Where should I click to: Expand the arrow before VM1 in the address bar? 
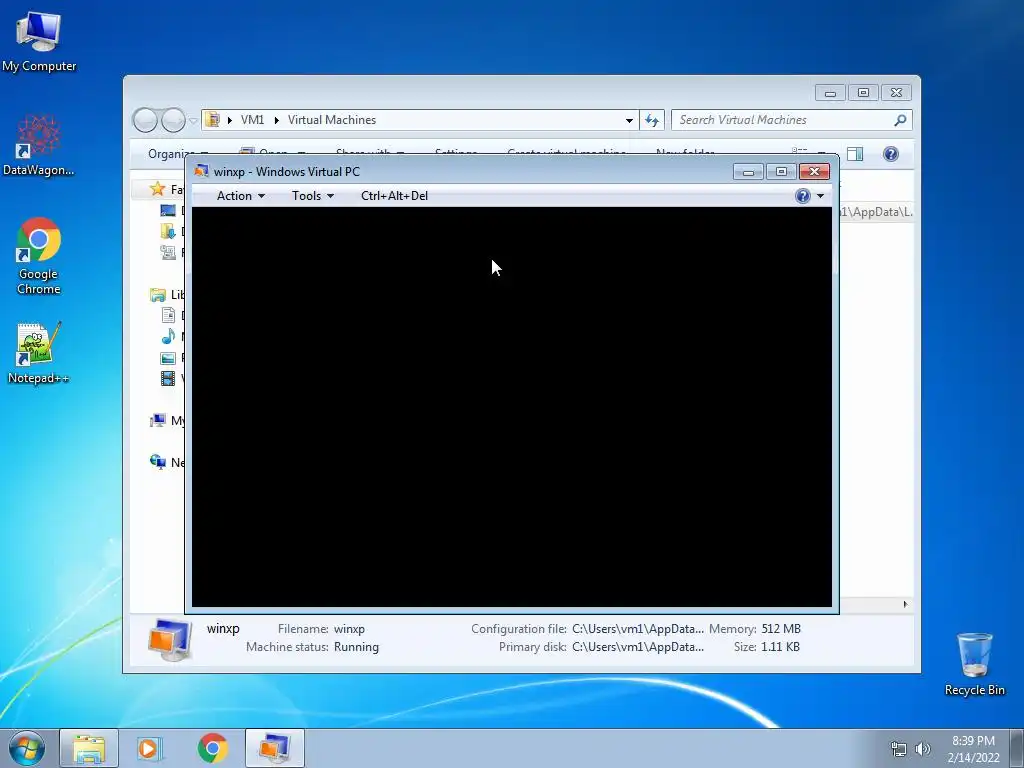coord(230,120)
